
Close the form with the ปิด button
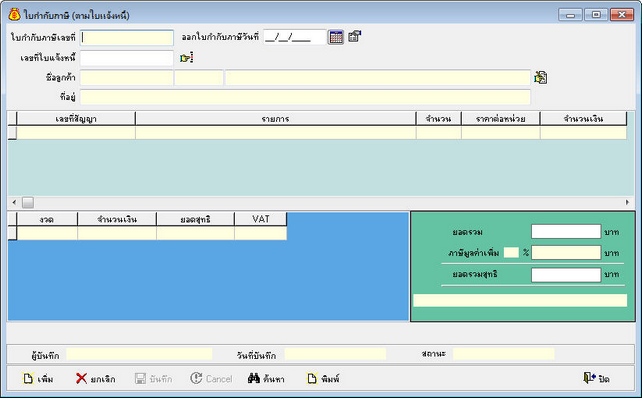pos(597,379)
